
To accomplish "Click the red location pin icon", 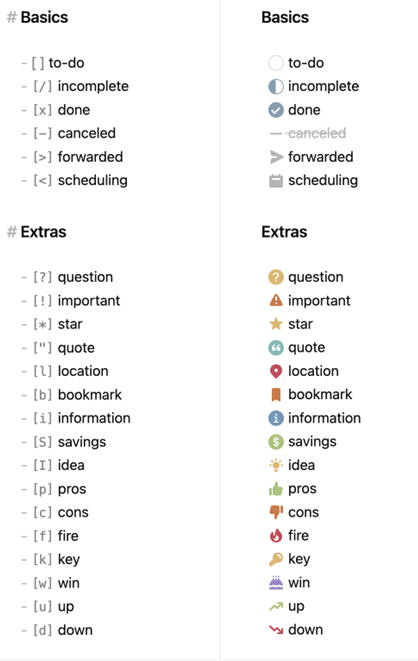I will tap(276, 371).
